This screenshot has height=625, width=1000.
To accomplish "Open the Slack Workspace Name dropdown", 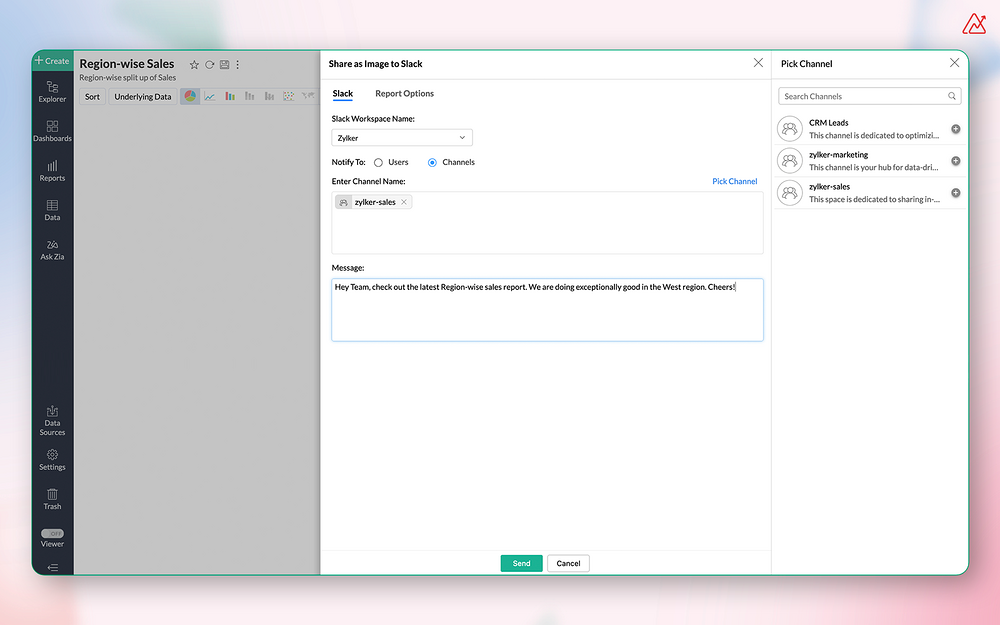I will (x=402, y=138).
